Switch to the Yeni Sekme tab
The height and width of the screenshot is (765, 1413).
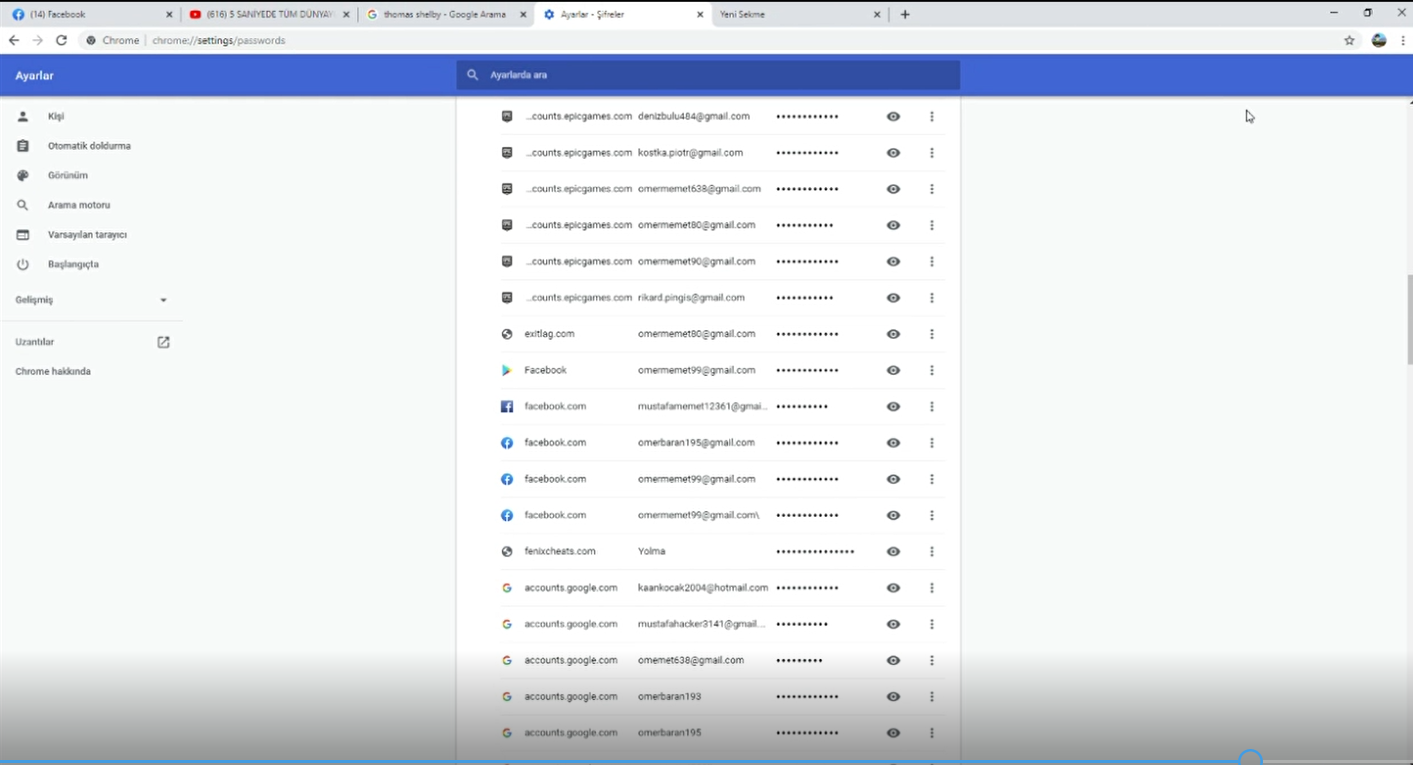click(x=800, y=15)
